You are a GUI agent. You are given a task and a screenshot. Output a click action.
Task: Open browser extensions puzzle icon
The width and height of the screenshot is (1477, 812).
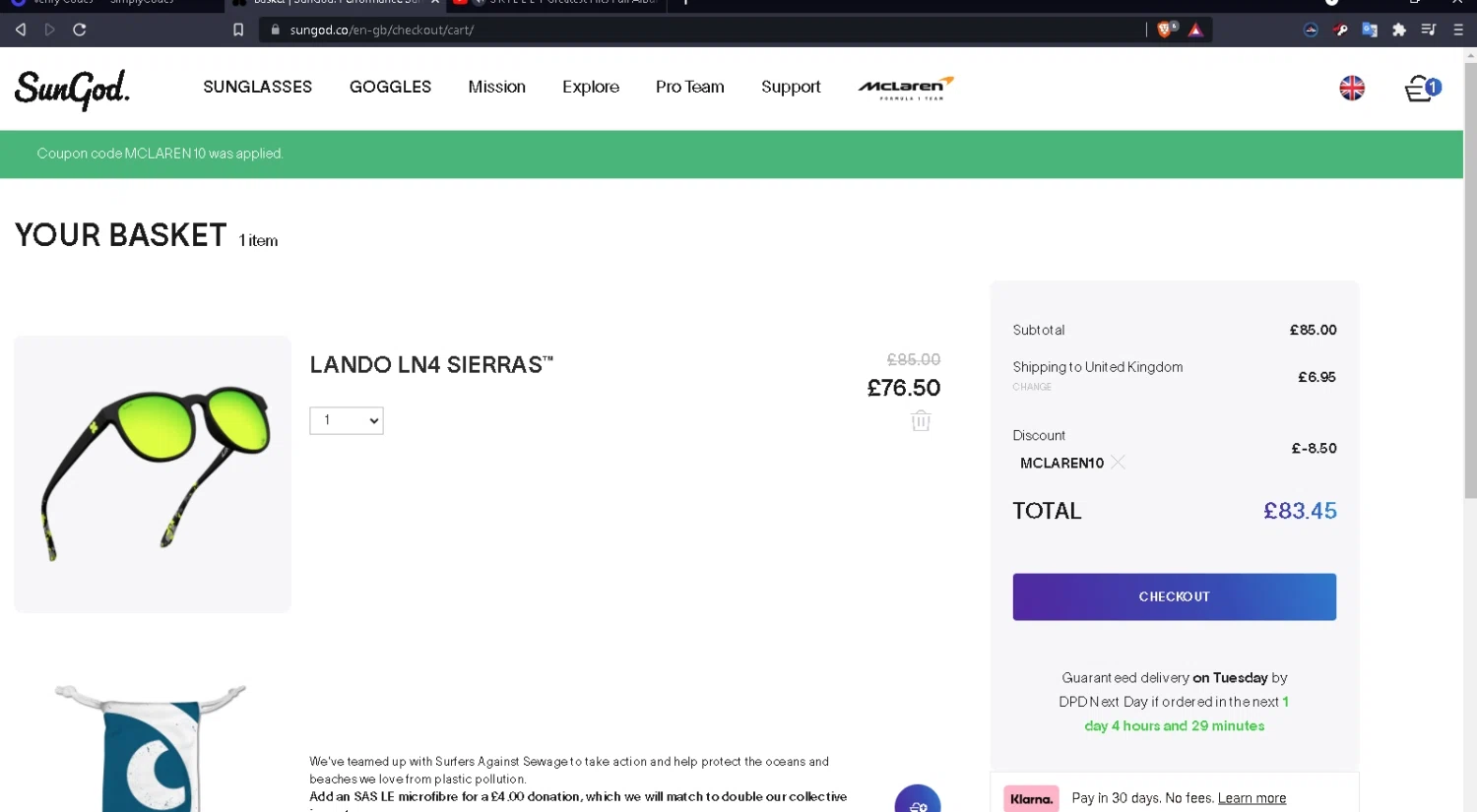(1399, 30)
